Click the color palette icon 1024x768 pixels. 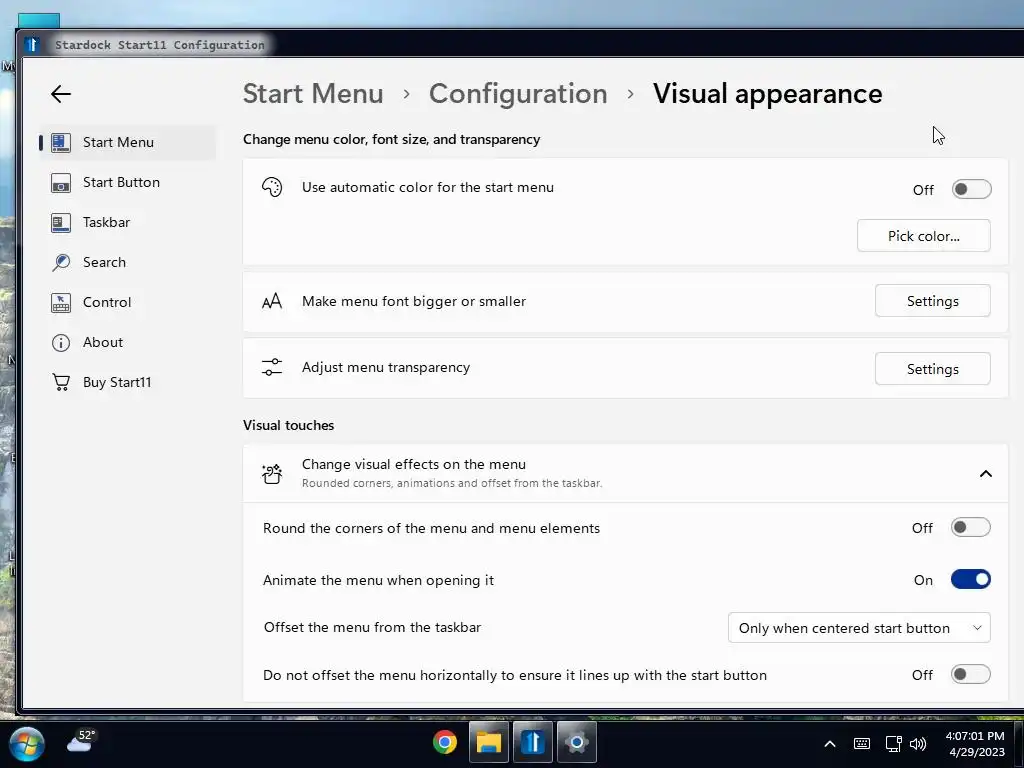272,187
